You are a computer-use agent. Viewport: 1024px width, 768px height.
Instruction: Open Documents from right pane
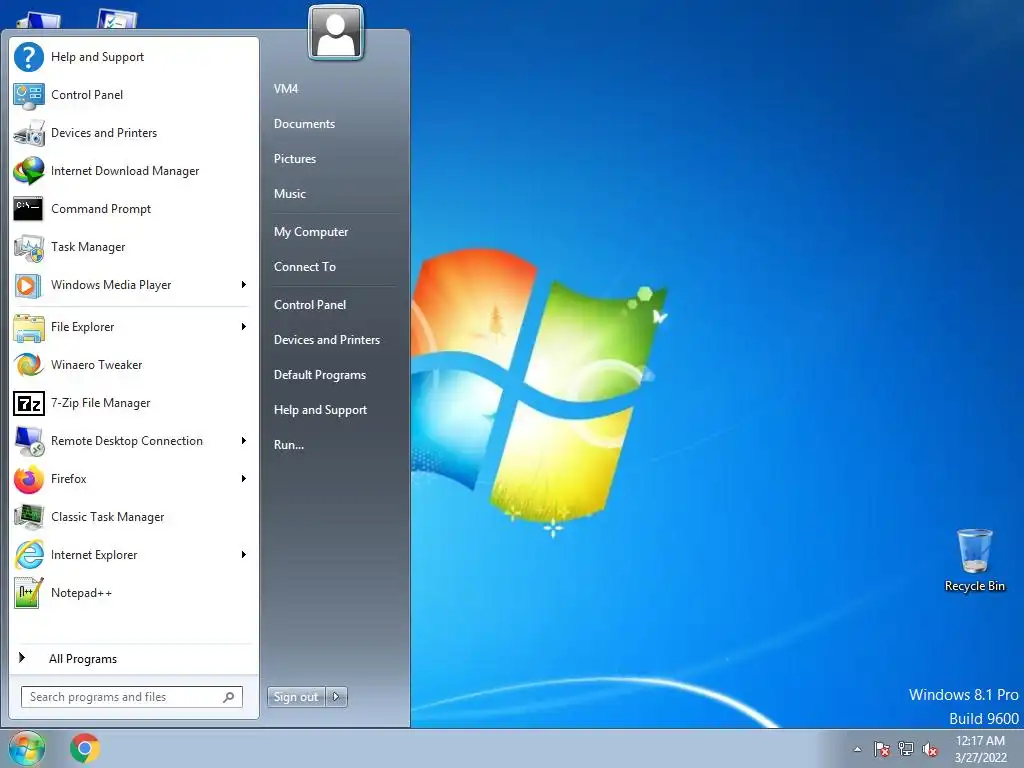click(304, 124)
